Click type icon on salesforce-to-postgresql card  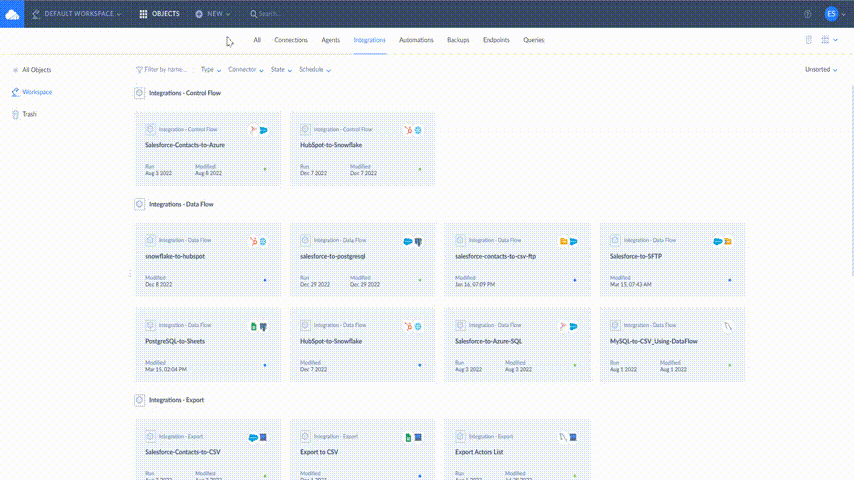pyautogui.click(x=305, y=240)
